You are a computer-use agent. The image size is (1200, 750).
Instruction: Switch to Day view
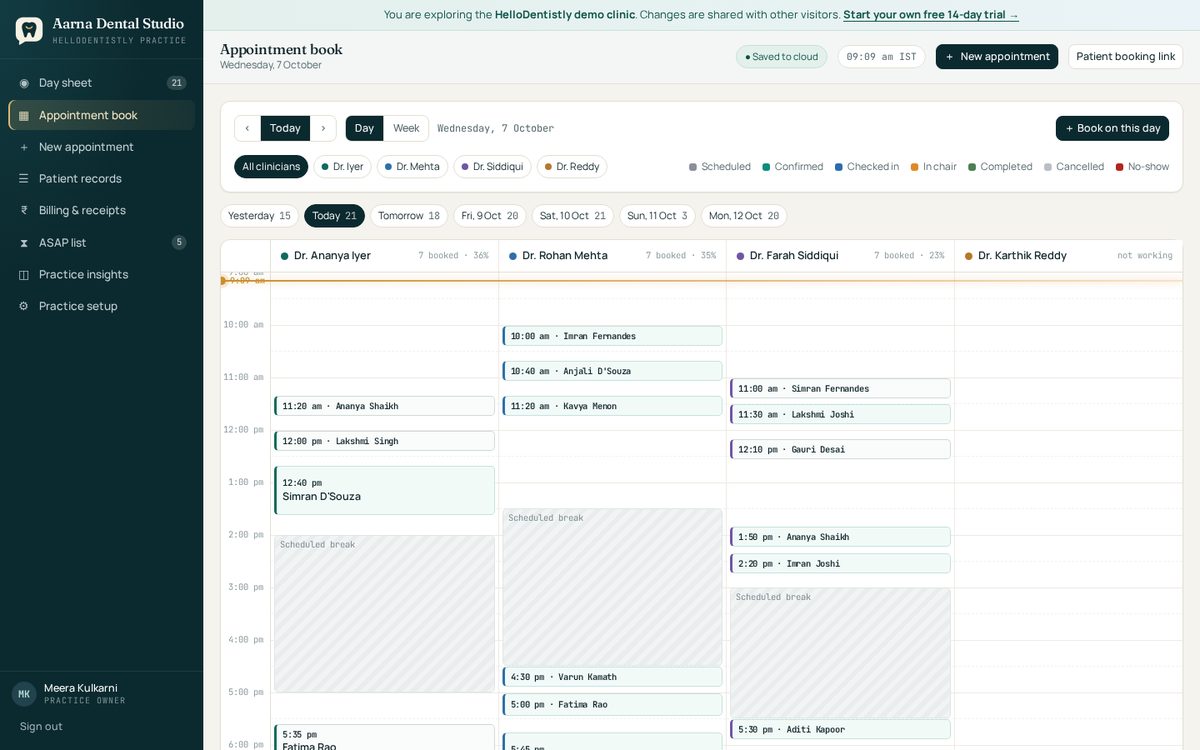[x=364, y=128]
